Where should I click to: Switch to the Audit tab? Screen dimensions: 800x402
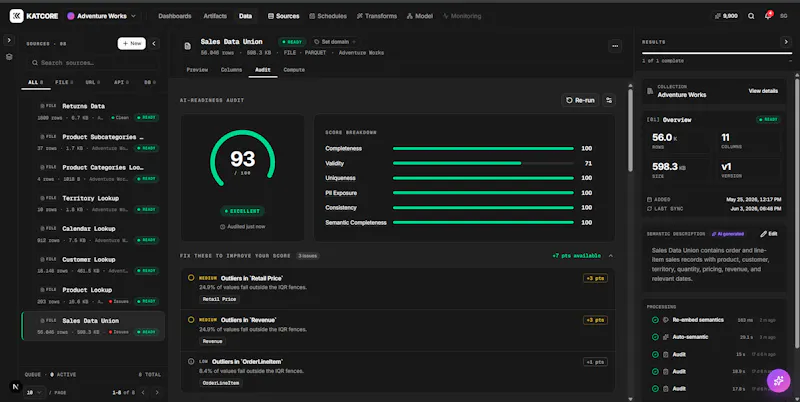click(x=263, y=70)
